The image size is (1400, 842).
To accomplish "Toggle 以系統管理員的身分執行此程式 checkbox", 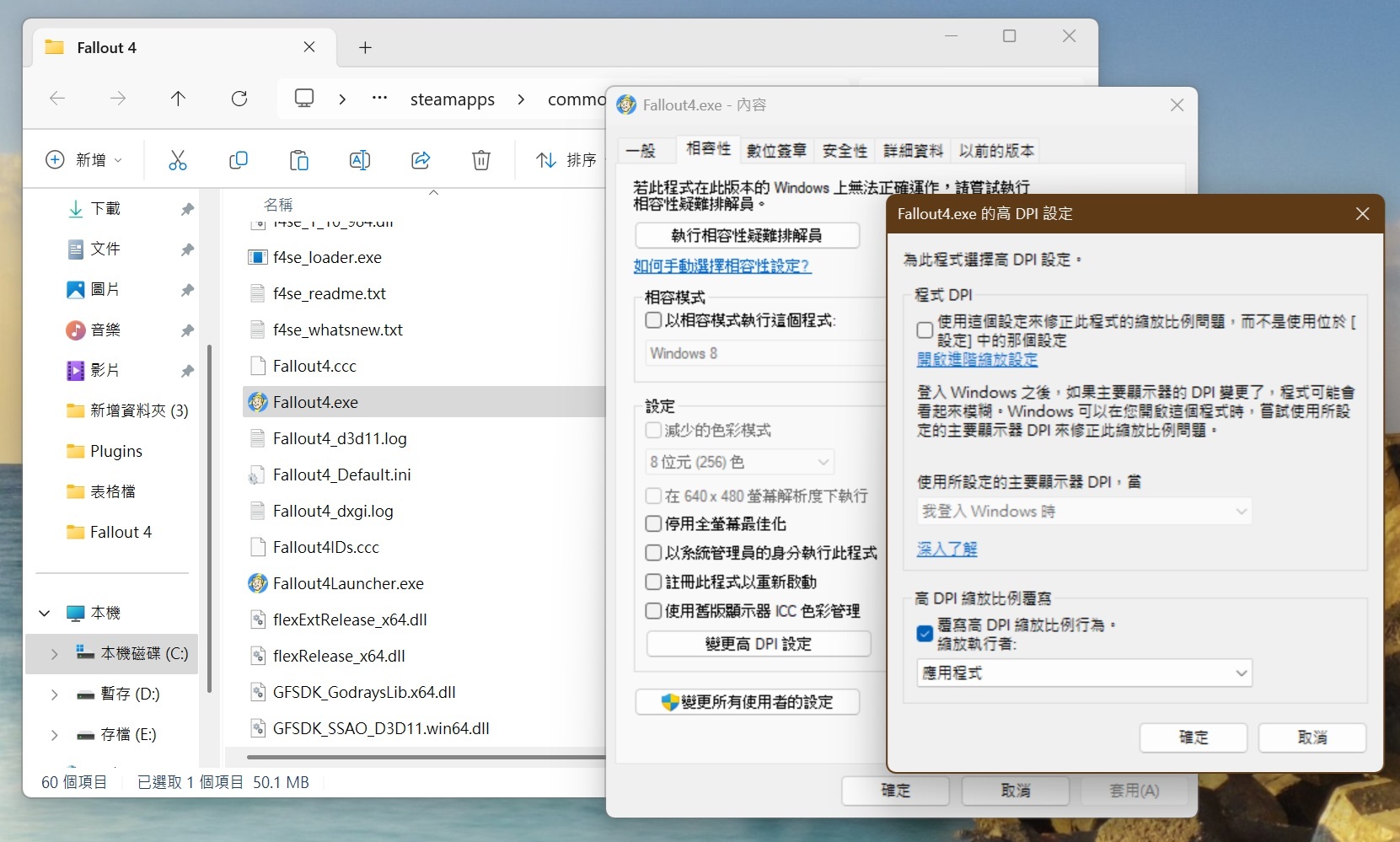I will 653,553.
